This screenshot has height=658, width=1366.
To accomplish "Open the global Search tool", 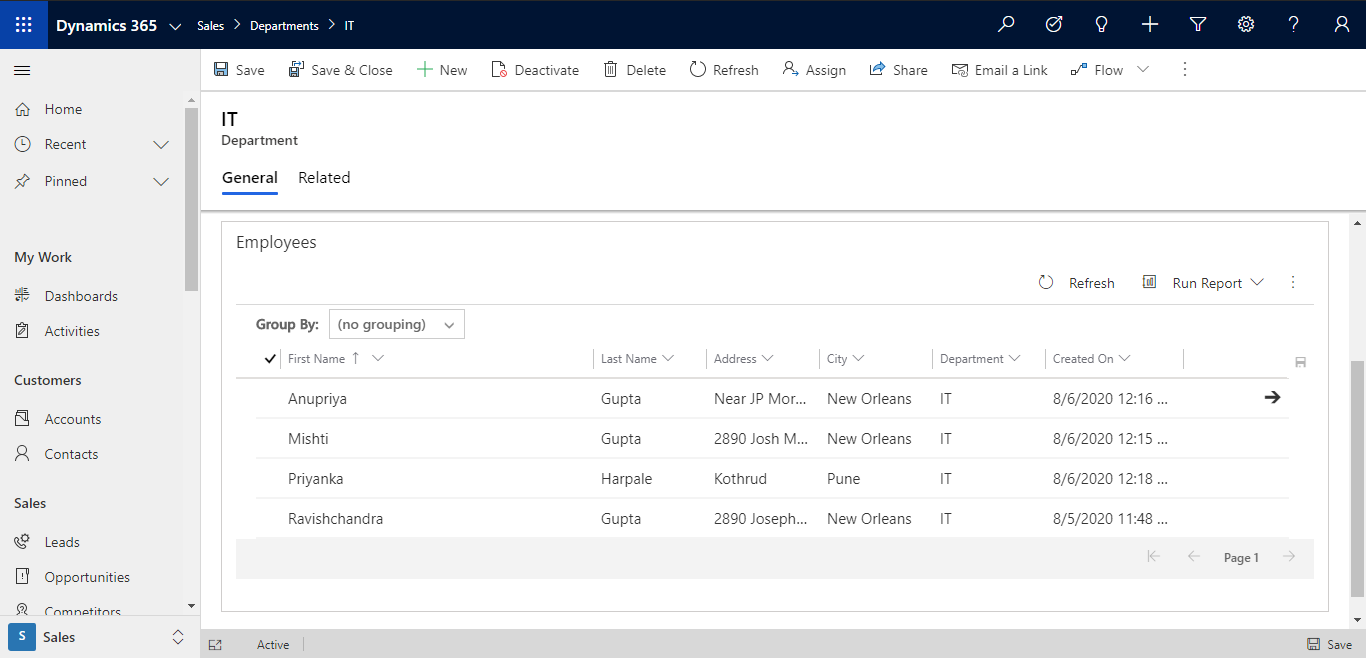I will [1006, 24].
